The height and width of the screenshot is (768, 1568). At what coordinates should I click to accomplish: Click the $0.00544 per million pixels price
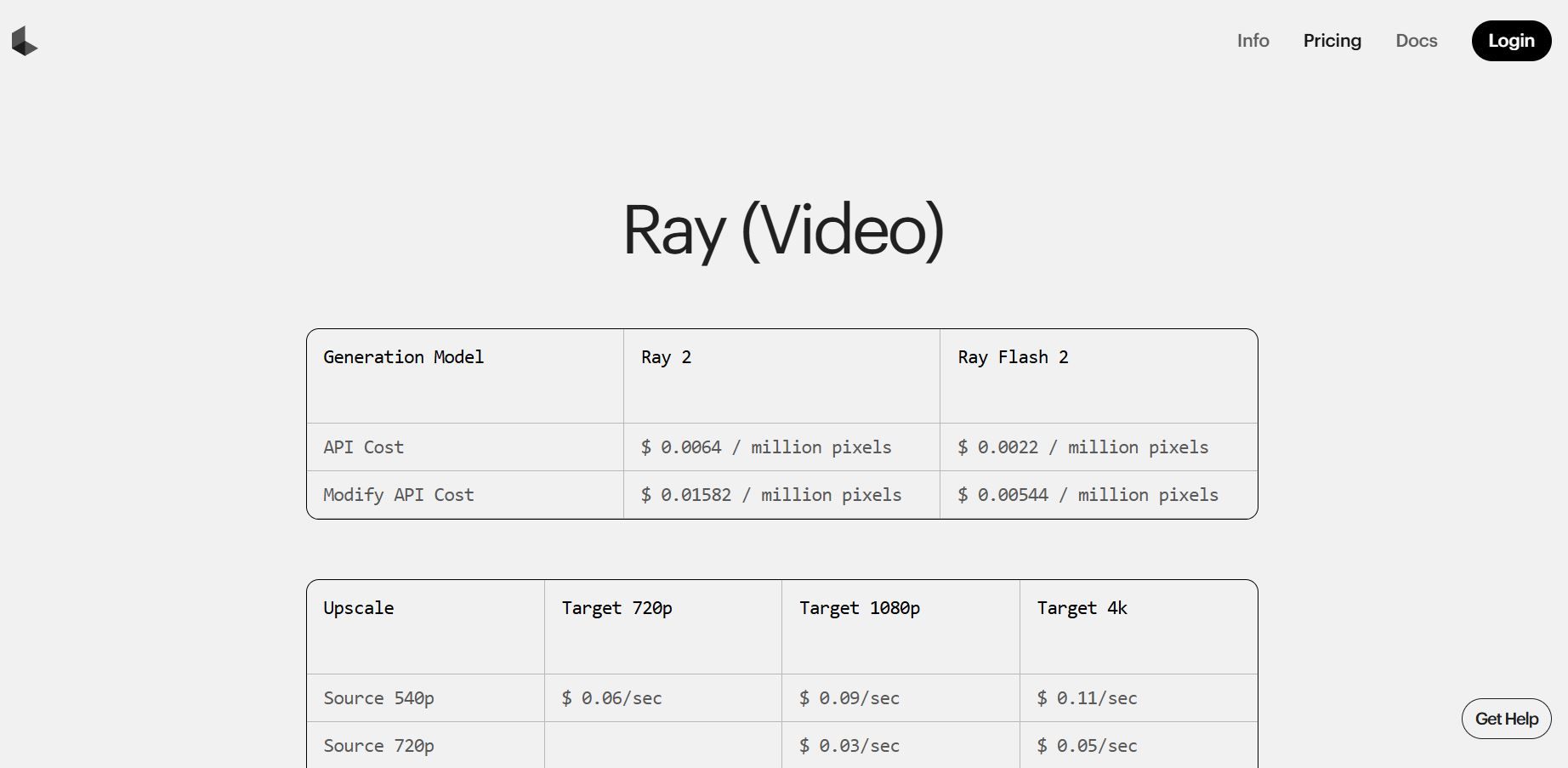[x=1088, y=495]
